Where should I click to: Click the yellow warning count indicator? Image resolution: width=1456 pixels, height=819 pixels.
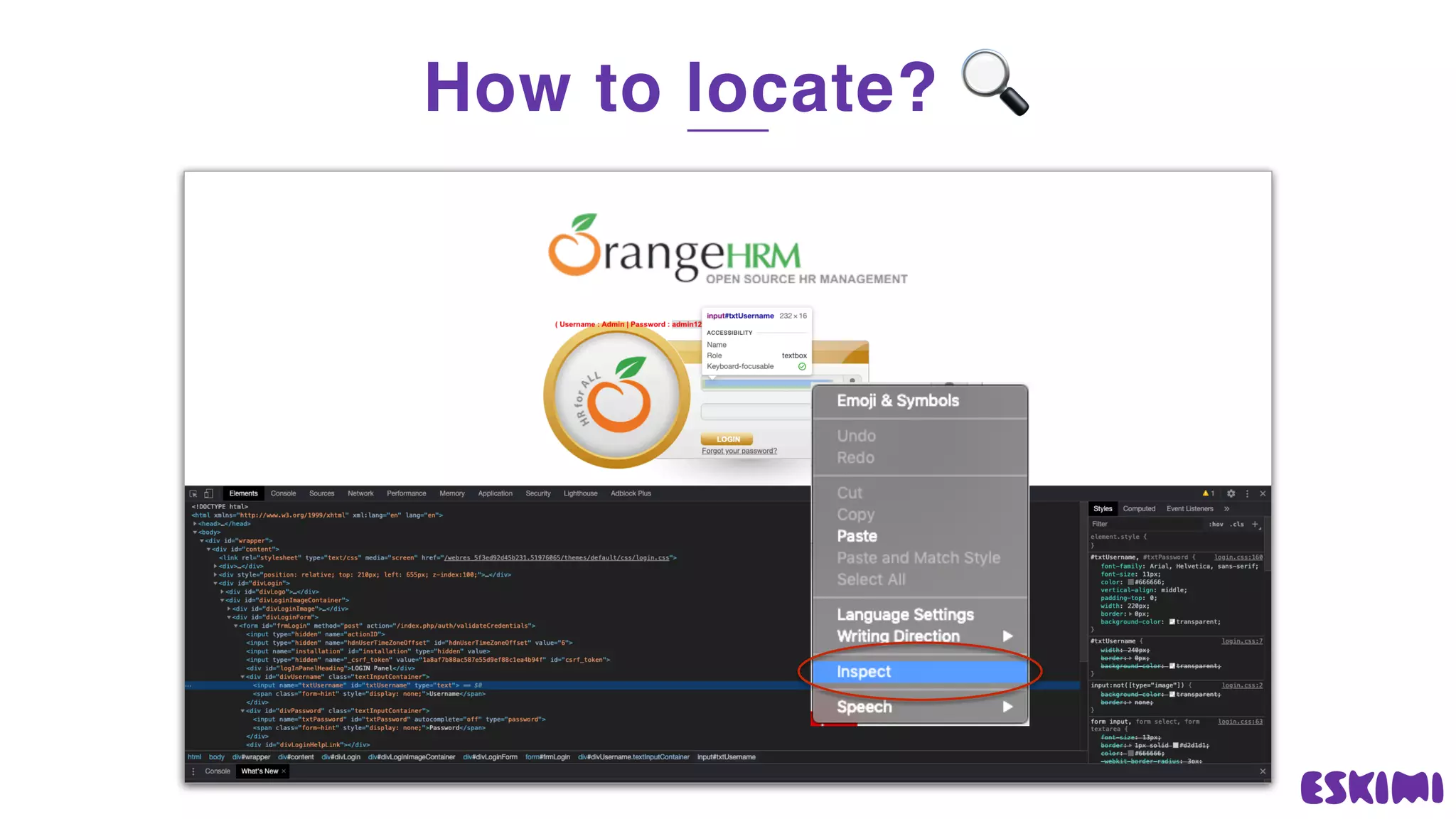(1209, 493)
